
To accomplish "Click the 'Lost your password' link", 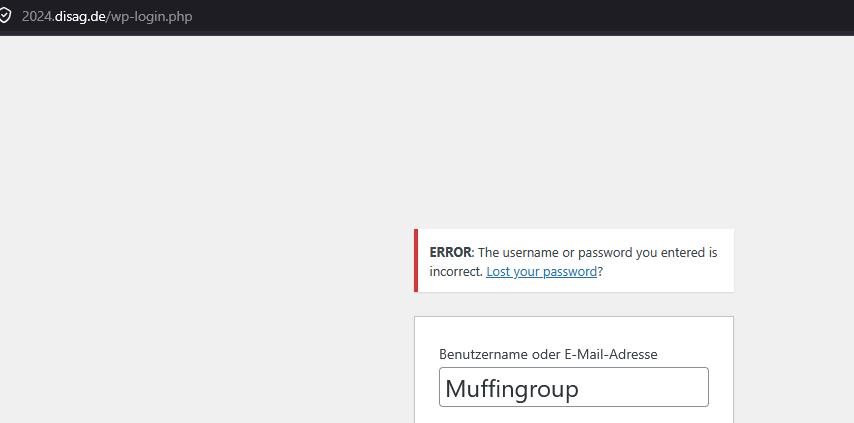I will click(x=541, y=271).
